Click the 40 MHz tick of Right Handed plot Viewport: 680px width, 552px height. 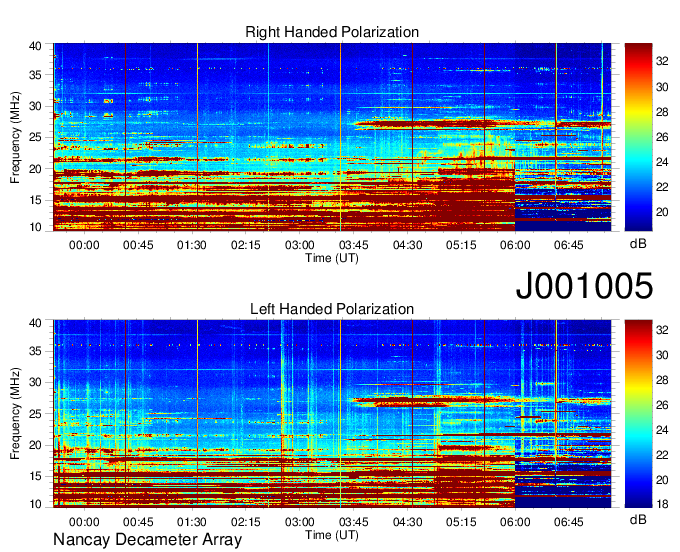click(35, 46)
